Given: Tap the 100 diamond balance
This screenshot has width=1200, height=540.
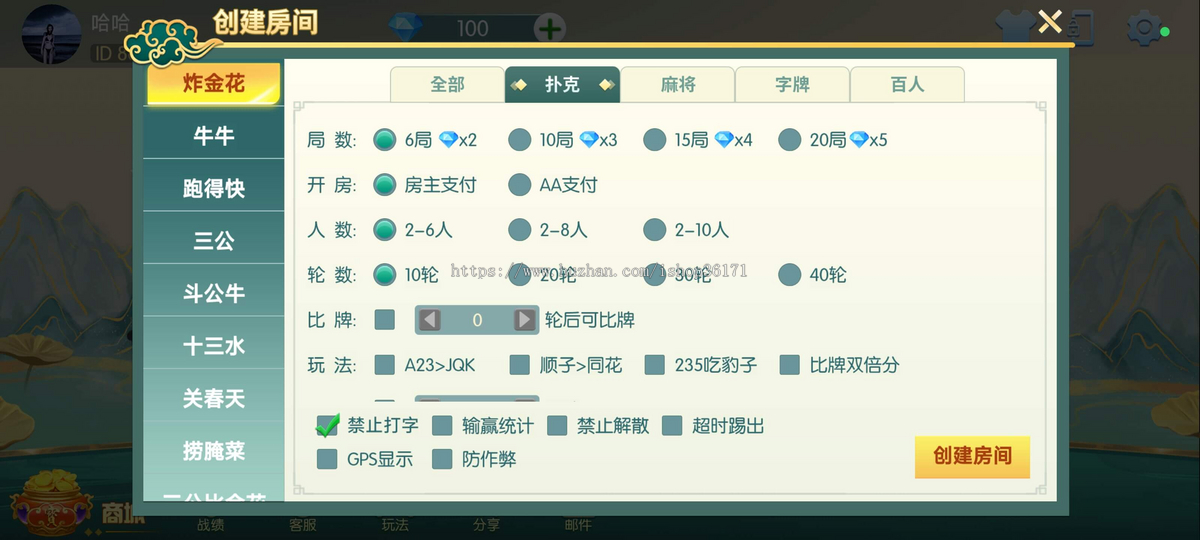Looking at the screenshot, I should coord(472,28).
